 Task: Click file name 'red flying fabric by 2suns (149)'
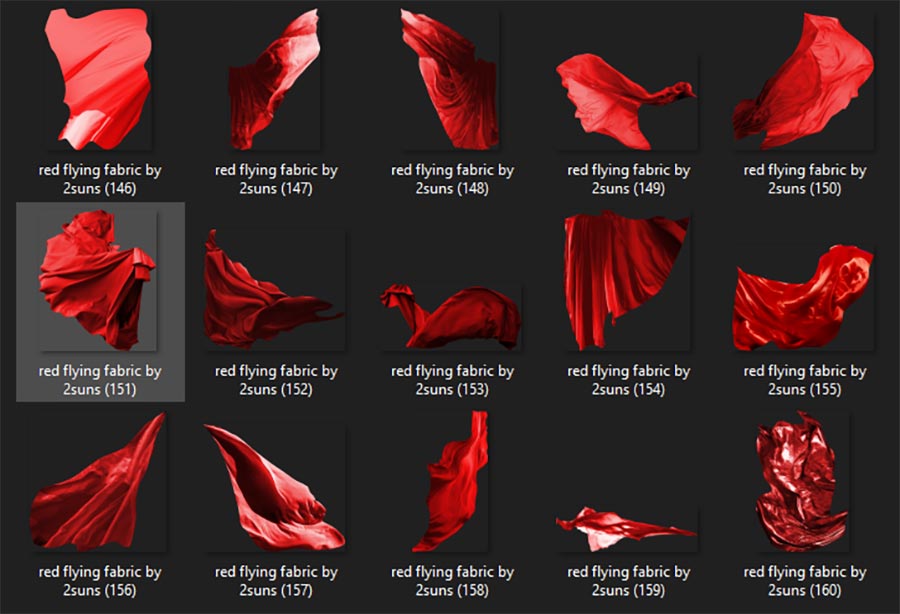tap(629, 179)
